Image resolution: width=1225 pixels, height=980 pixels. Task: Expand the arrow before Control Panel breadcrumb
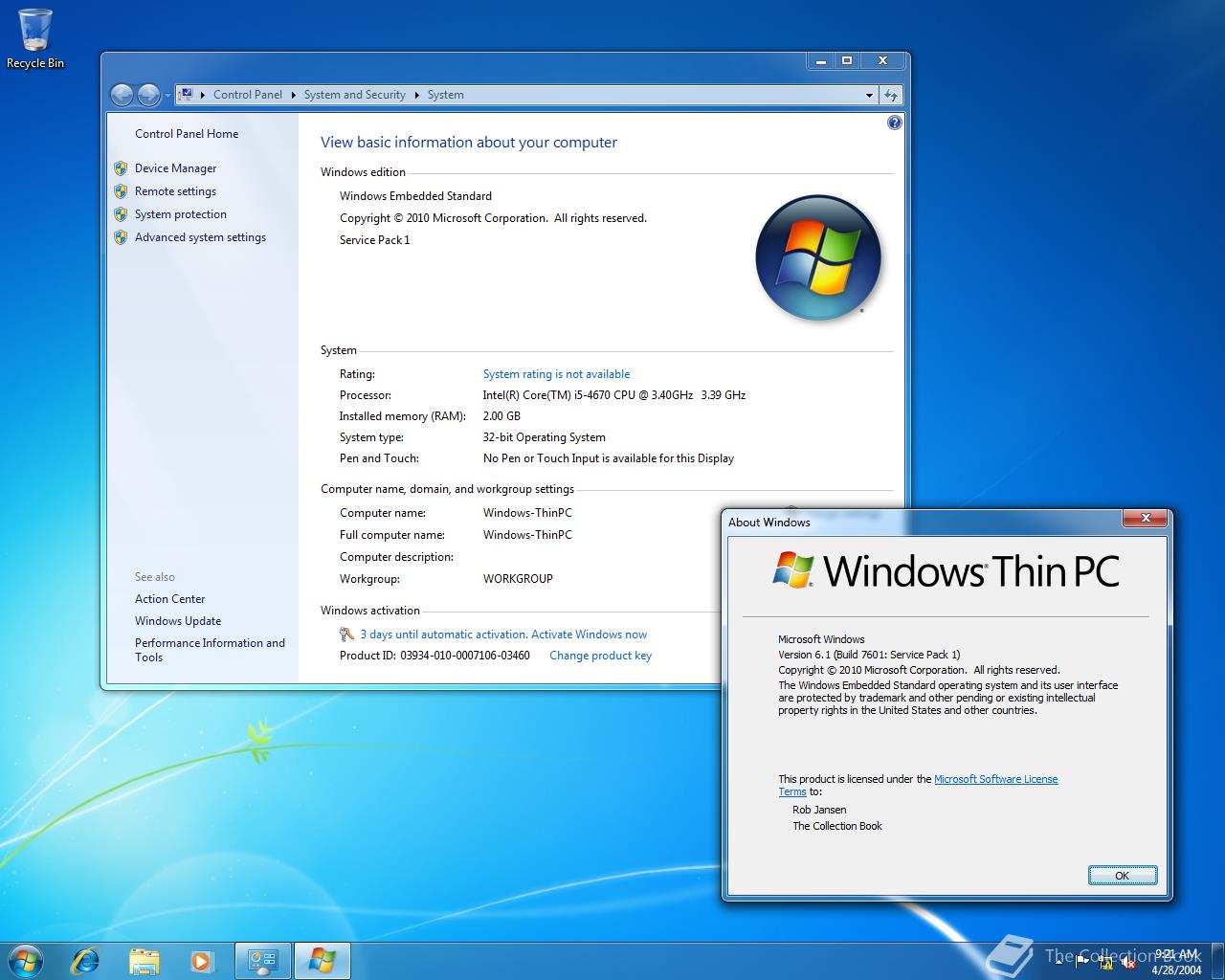coord(203,95)
